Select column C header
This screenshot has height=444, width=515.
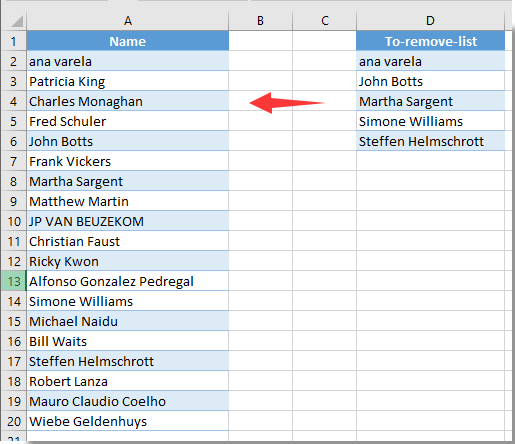point(325,21)
